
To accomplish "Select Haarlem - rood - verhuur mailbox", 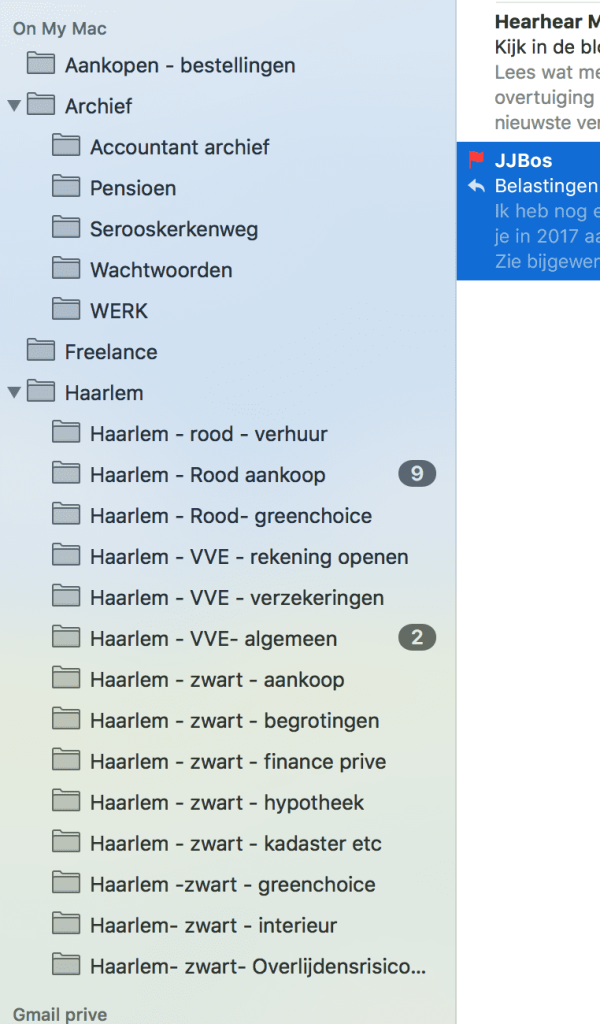I will [x=208, y=434].
